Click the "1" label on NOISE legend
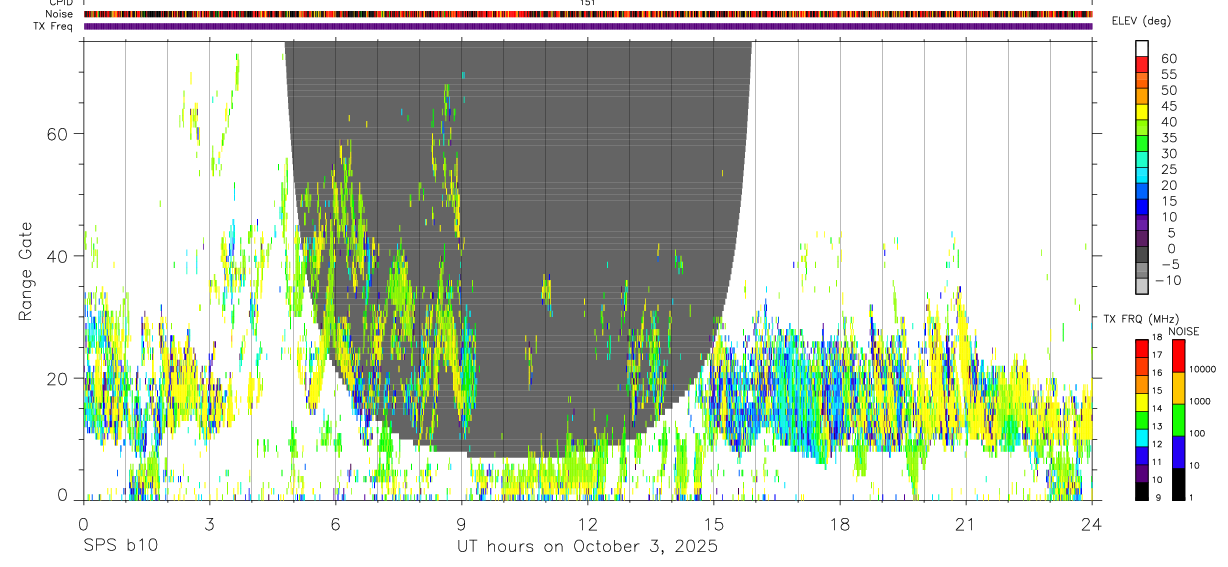The image size is (1228, 567). tap(1193, 497)
